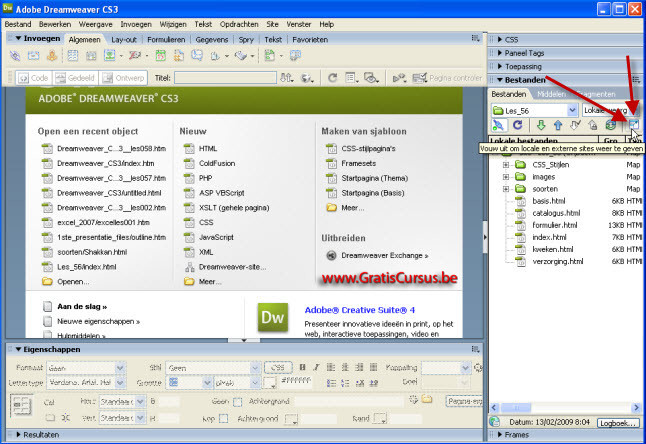Image resolution: width=646 pixels, height=444 pixels.
Task: Expand the Frames panel
Action: 499,435
